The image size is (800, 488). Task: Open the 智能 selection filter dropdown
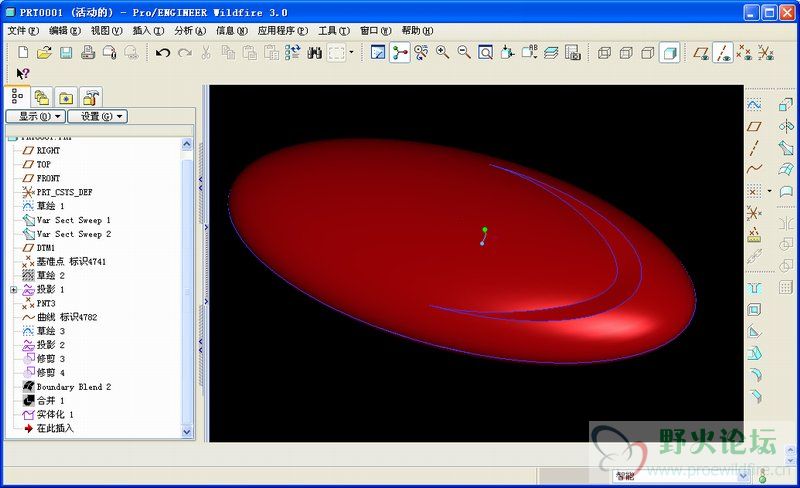(742, 476)
